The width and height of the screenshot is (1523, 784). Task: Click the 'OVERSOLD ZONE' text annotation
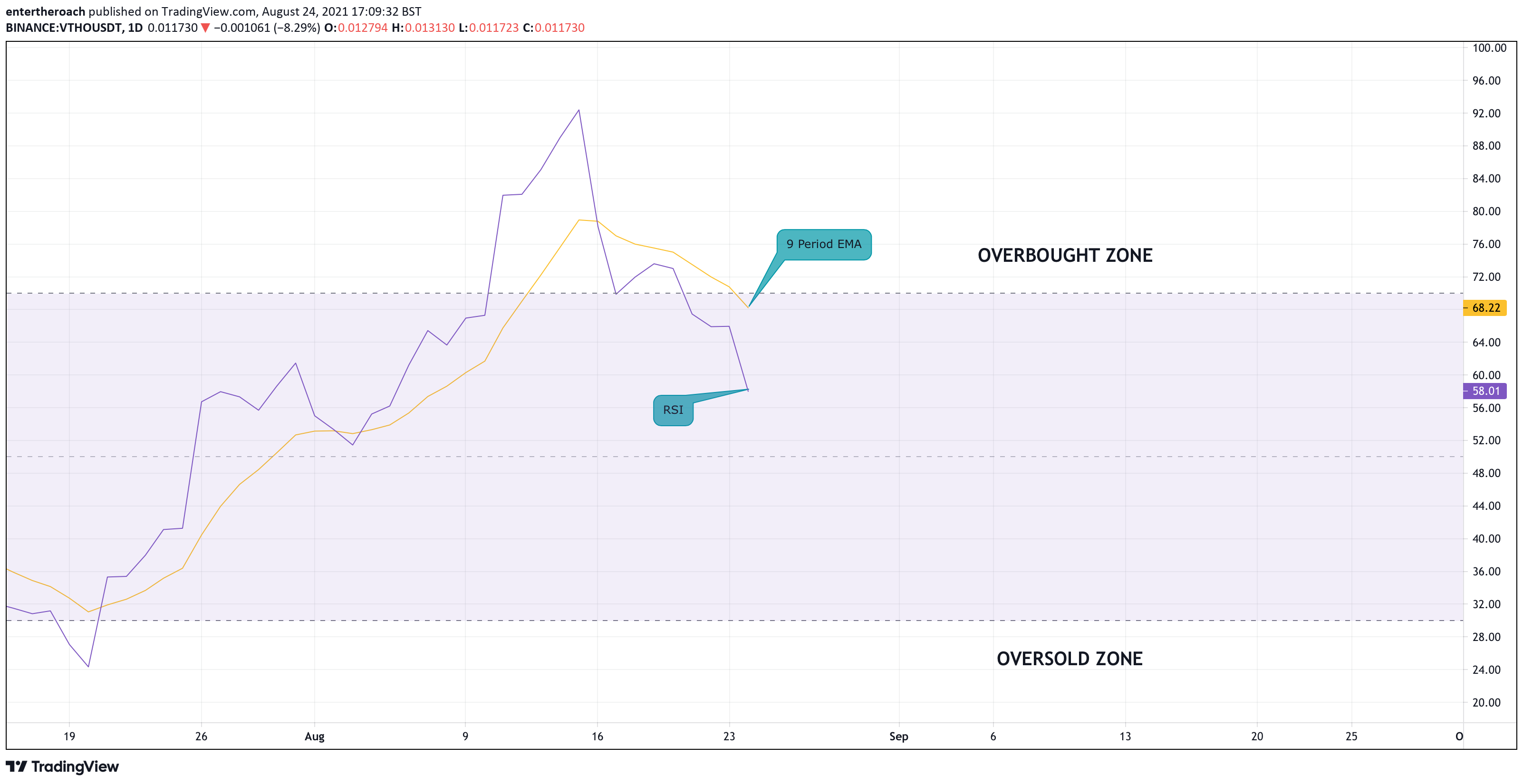(1070, 659)
